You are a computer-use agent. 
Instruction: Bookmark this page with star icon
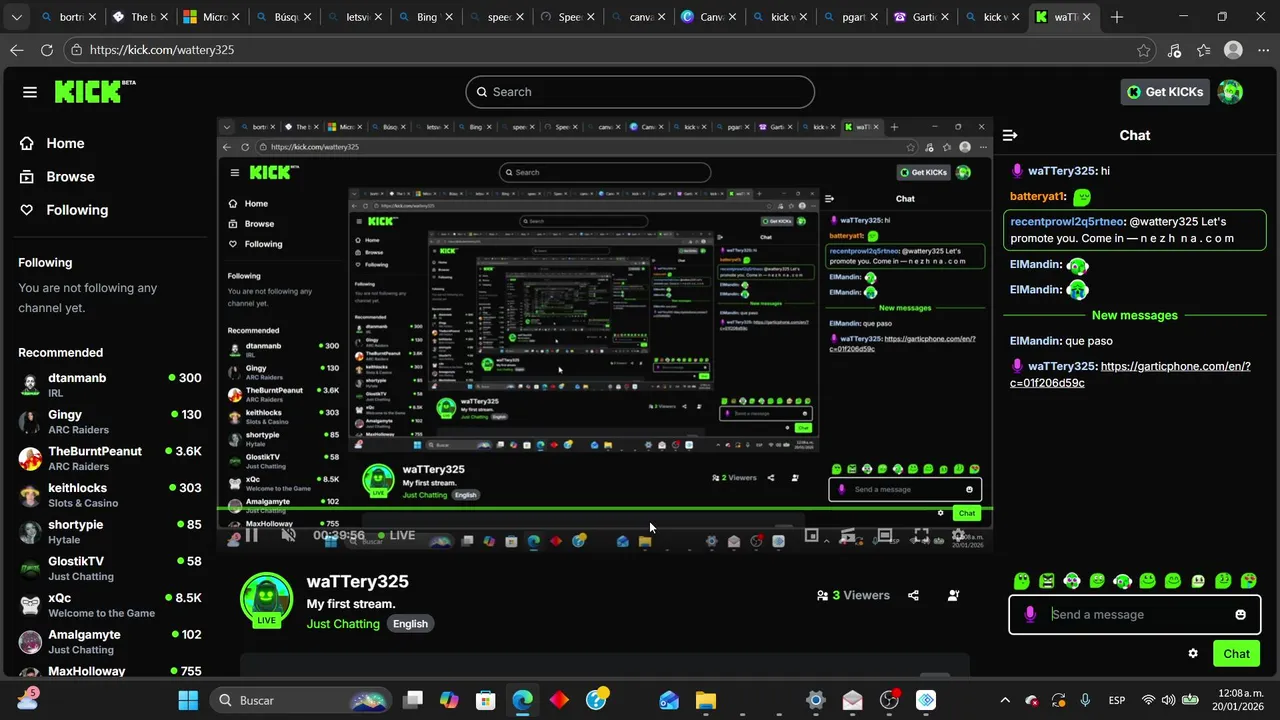1143,50
